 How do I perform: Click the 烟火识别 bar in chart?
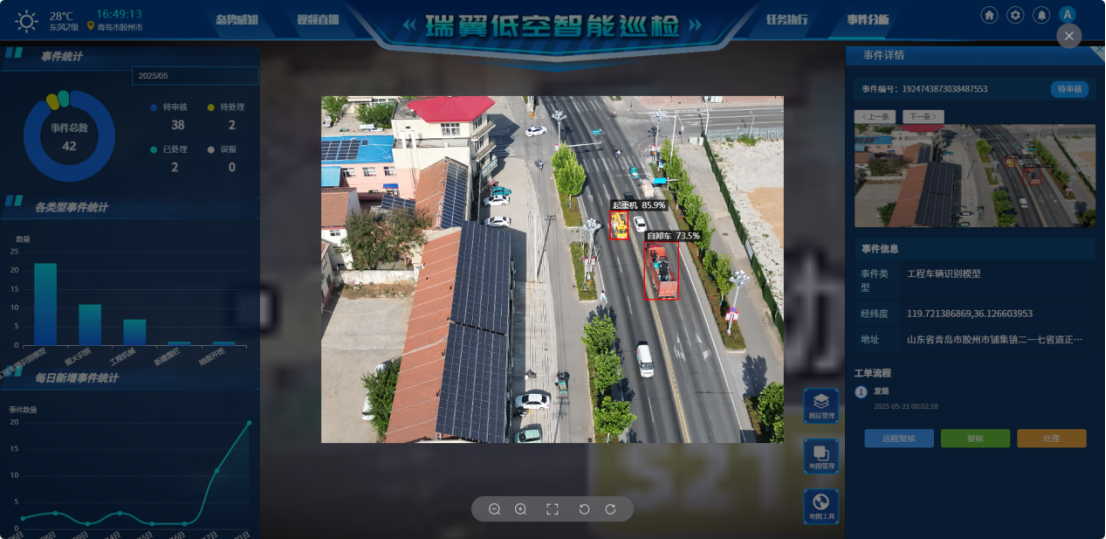coord(90,325)
